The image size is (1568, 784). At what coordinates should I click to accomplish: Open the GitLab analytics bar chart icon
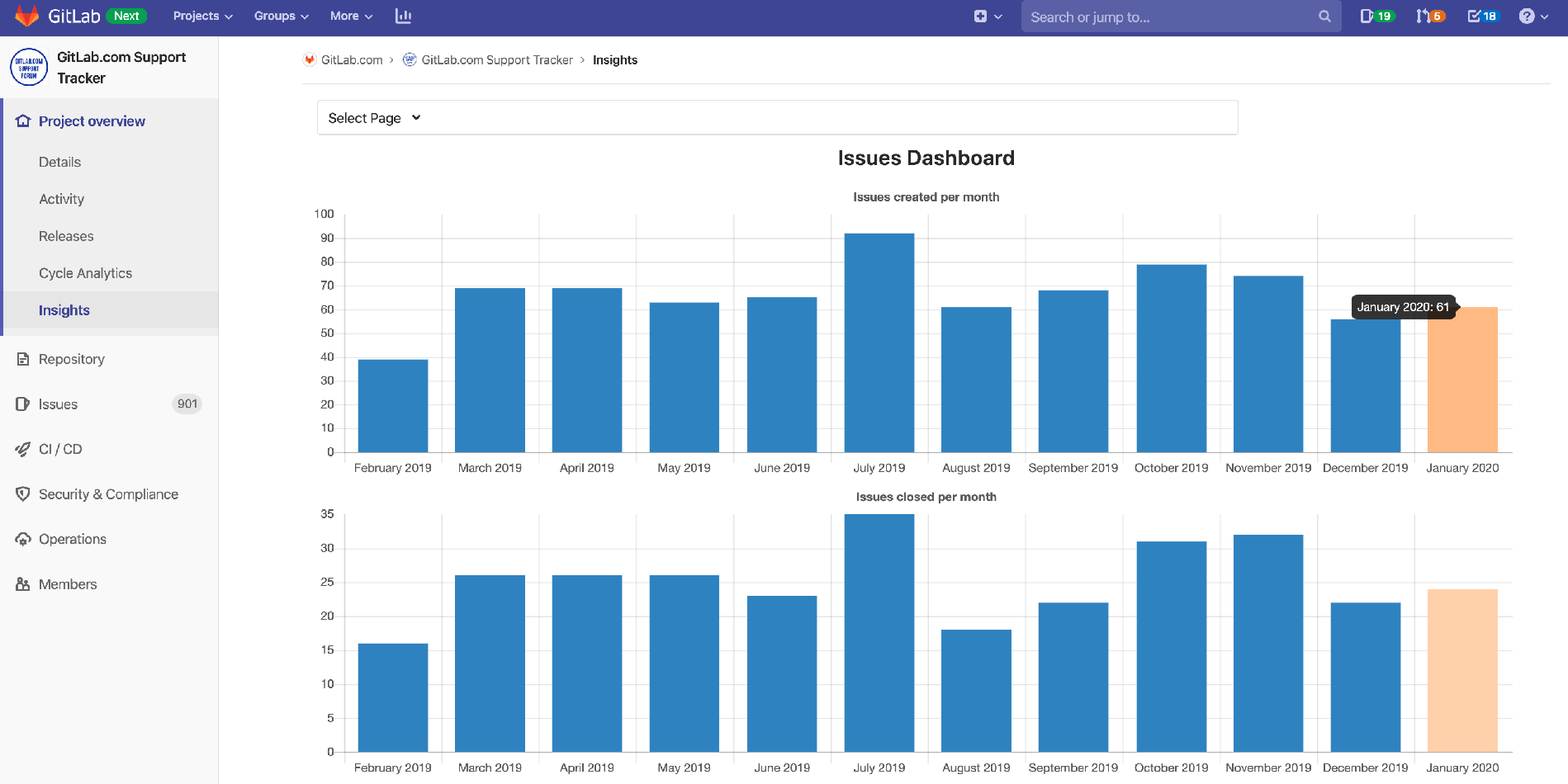[404, 16]
